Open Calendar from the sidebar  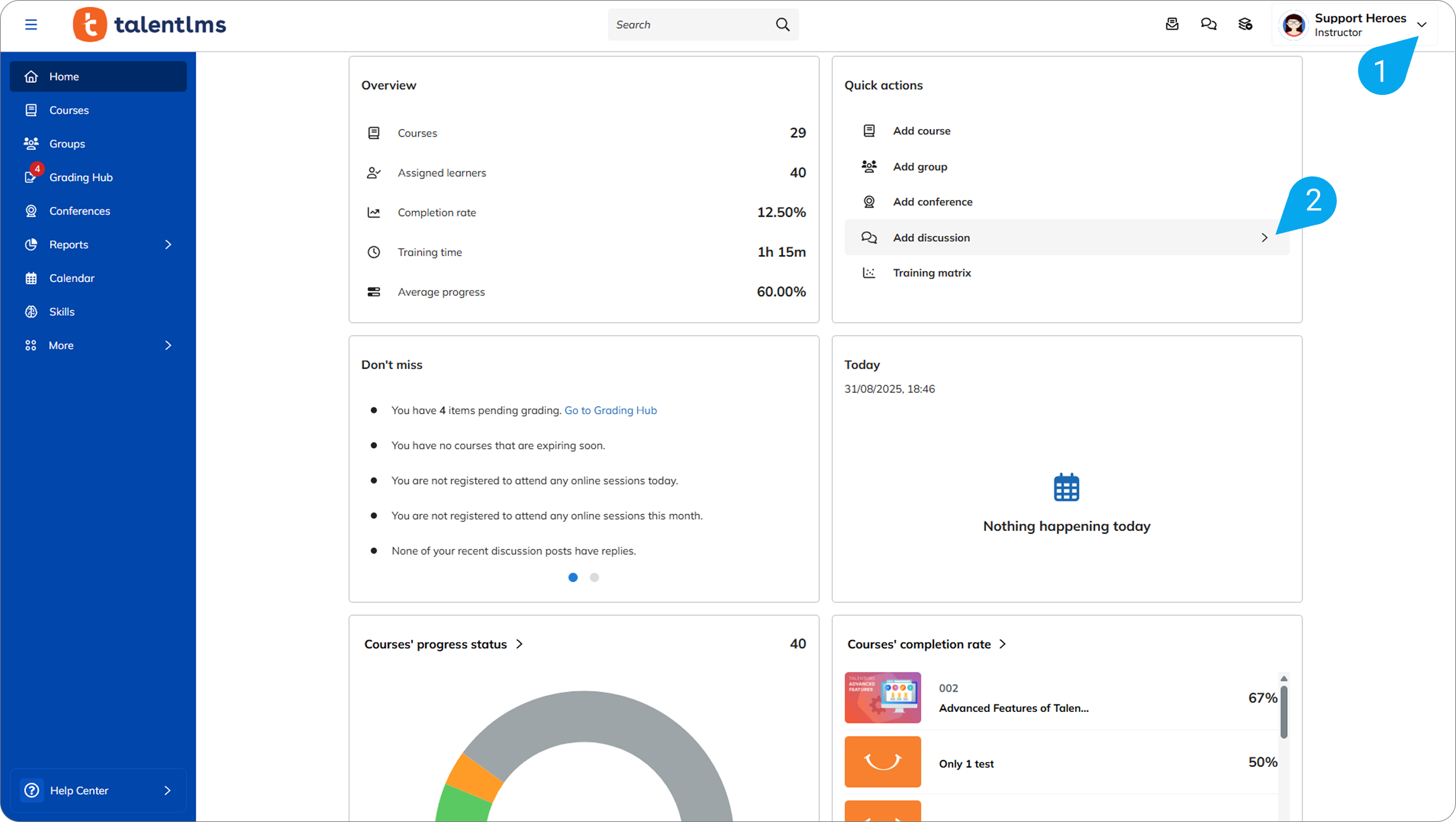pyautogui.click(x=71, y=278)
